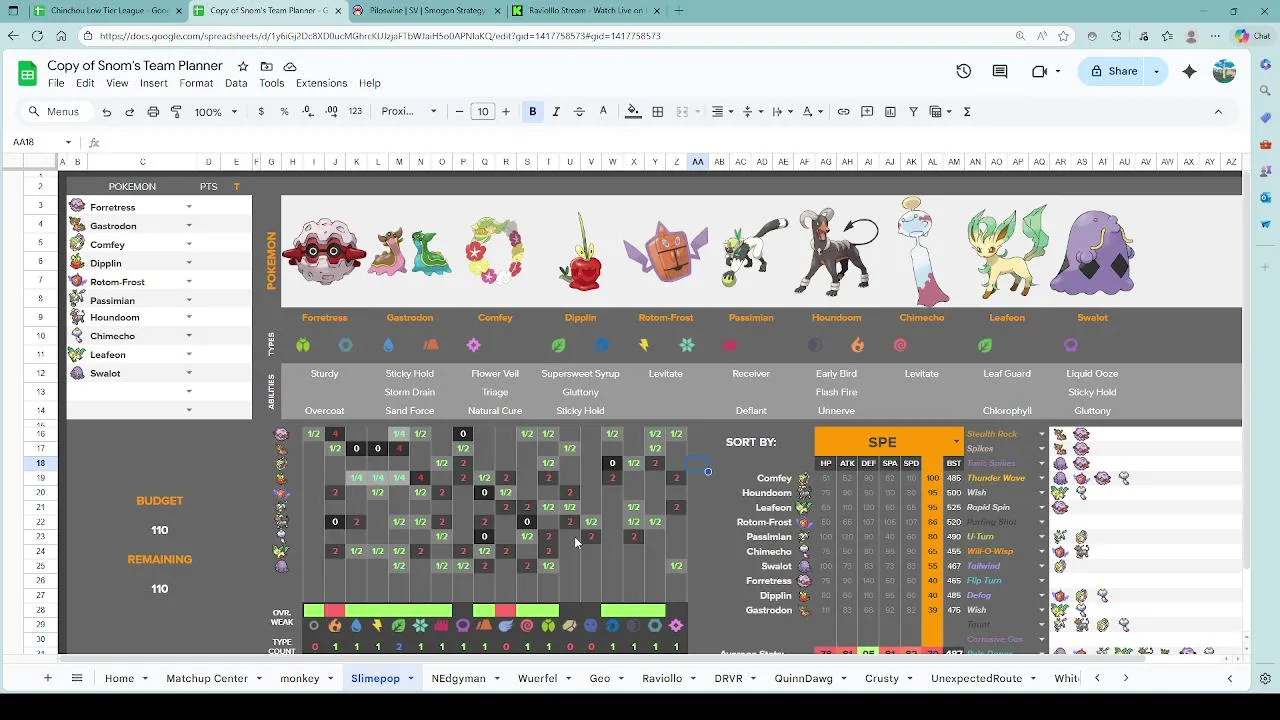Open the all sheets list

pos(76,678)
